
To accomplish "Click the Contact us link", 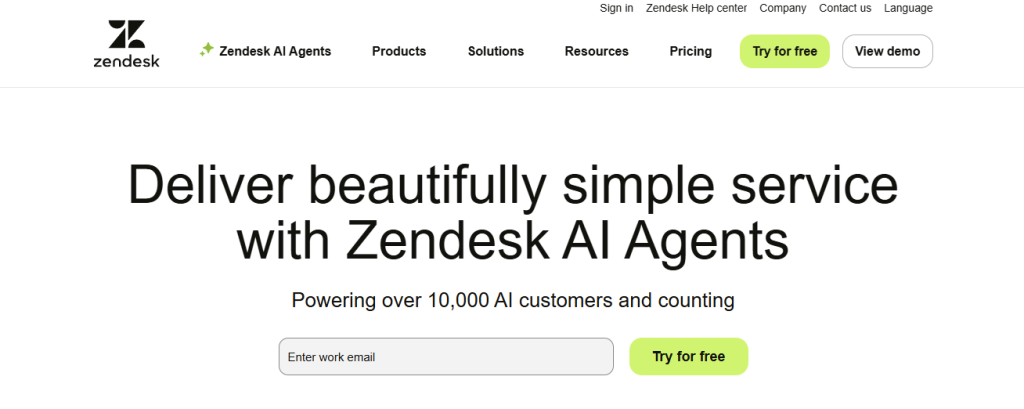I will 845,8.
